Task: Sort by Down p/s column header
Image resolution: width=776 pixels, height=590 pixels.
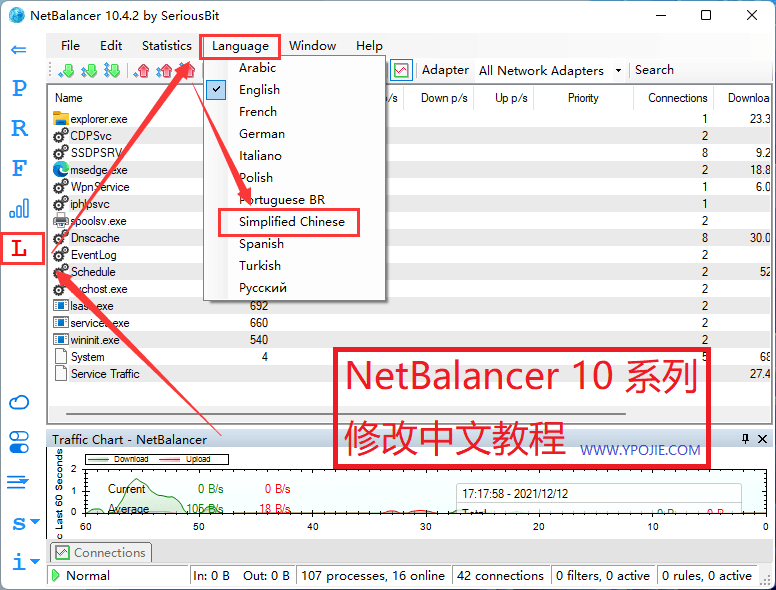Action: click(443, 98)
